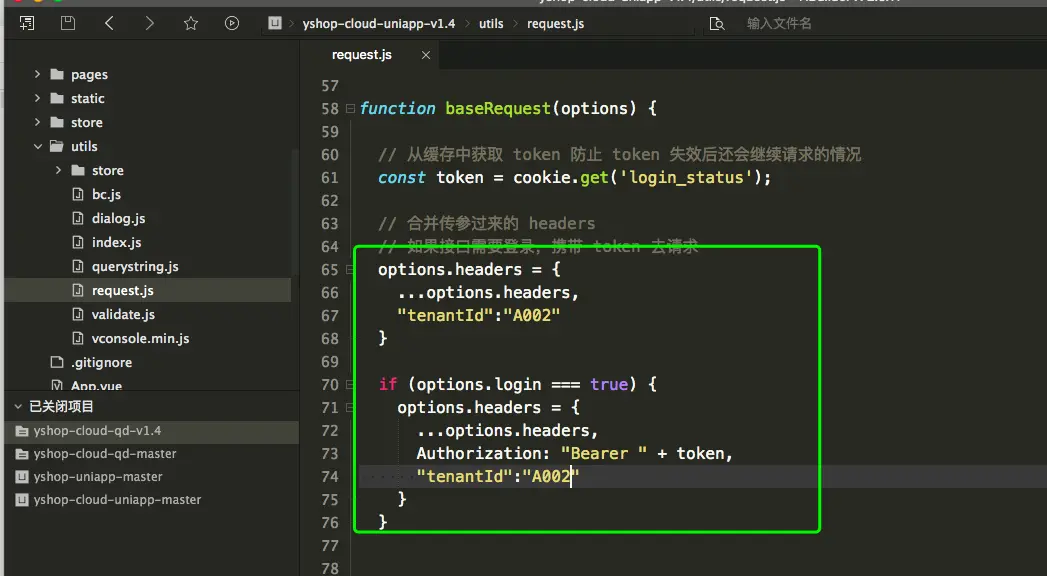The height and width of the screenshot is (576, 1047).
Task: Click the "Bearer " string on line 73
Action: (604, 454)
